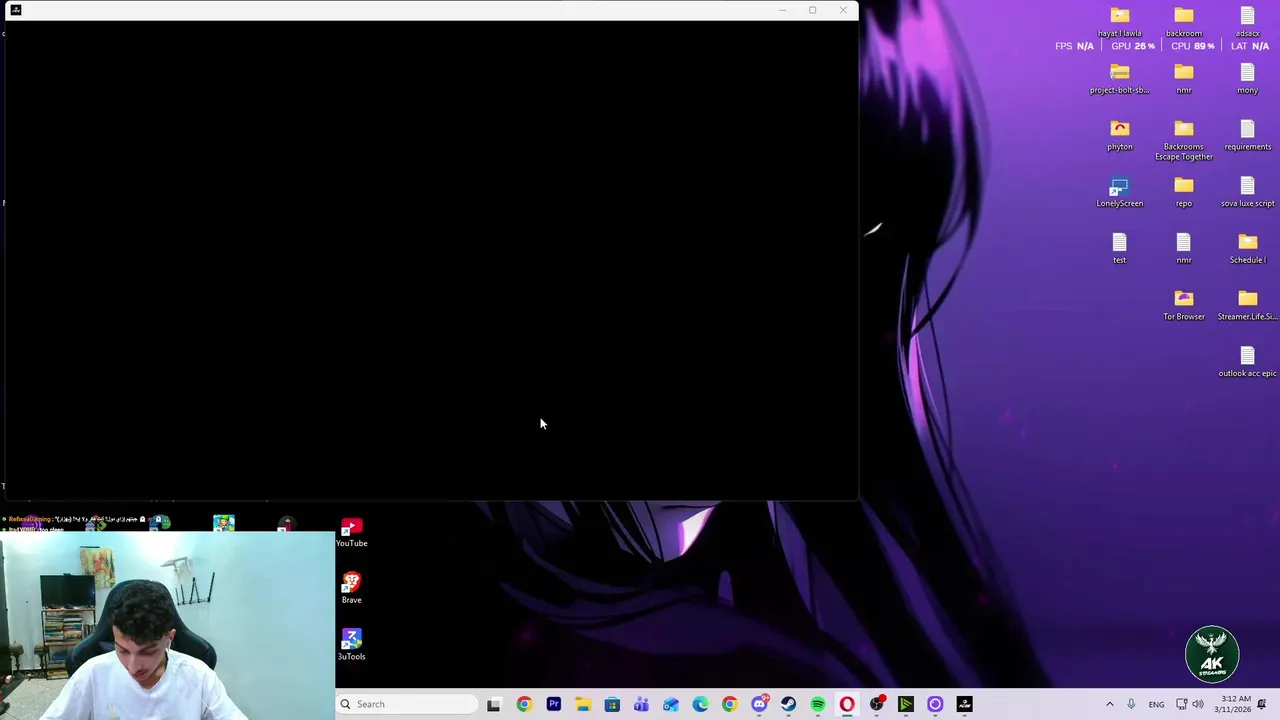
Task: Open Chrome icon beside Edge
Action: (x=729, y=704)
